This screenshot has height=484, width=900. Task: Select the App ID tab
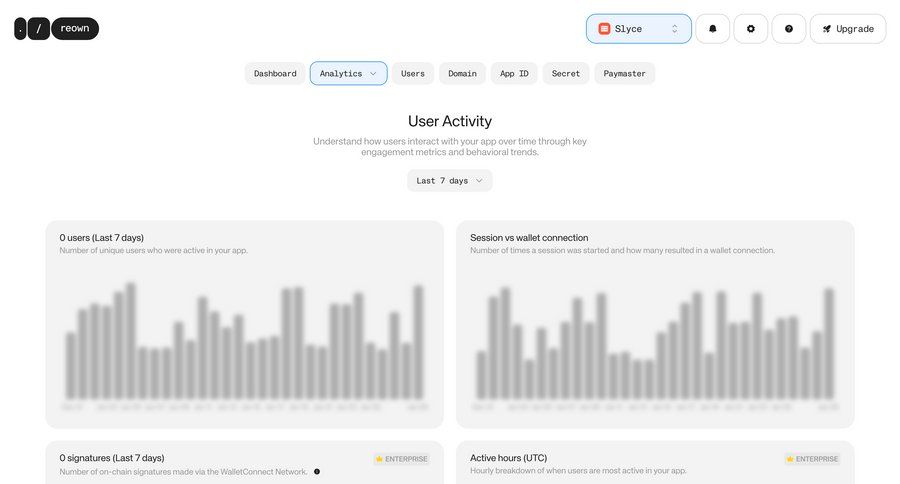pos(514,73)
